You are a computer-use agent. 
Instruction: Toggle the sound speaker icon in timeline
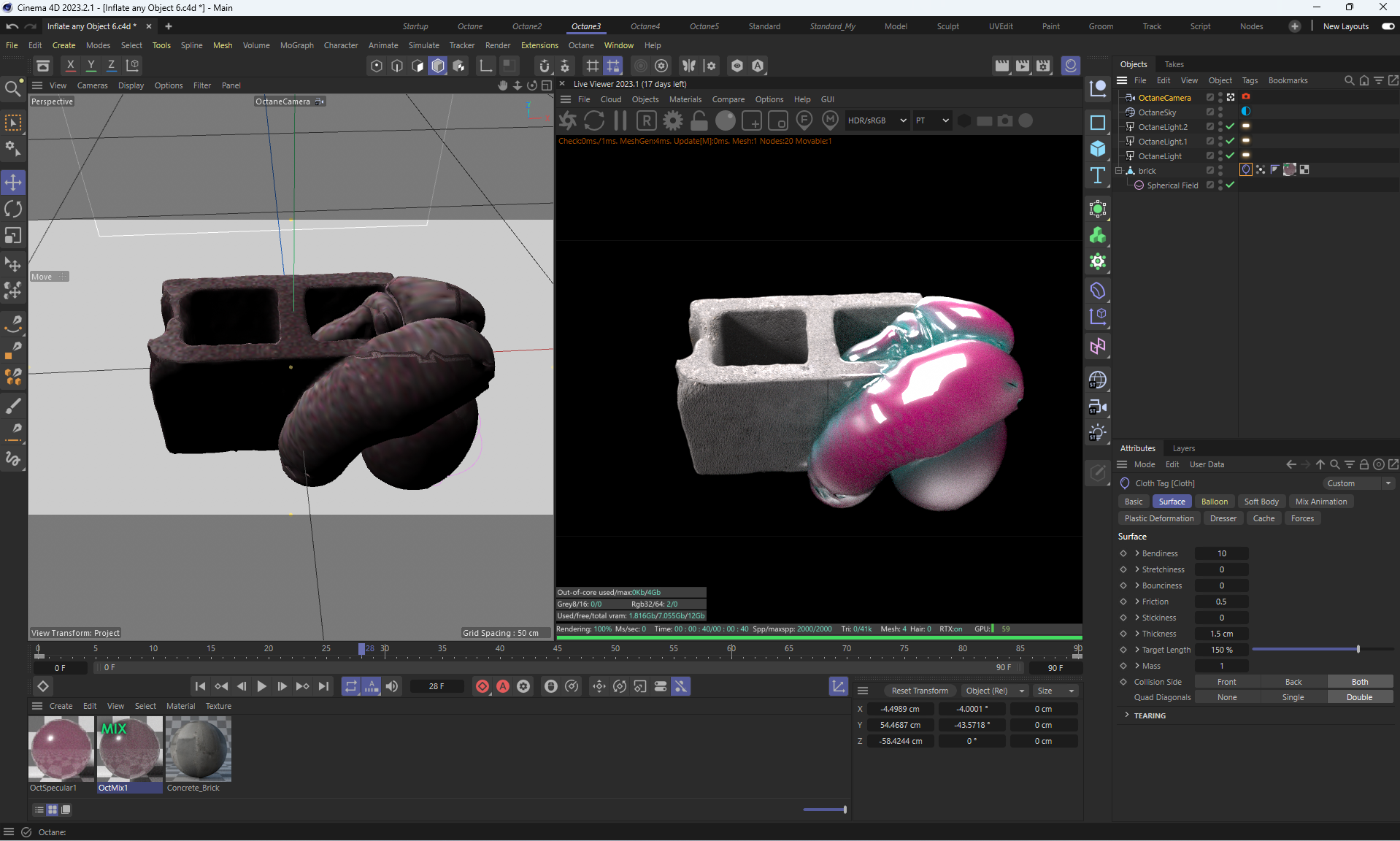[x=392, y=686]
